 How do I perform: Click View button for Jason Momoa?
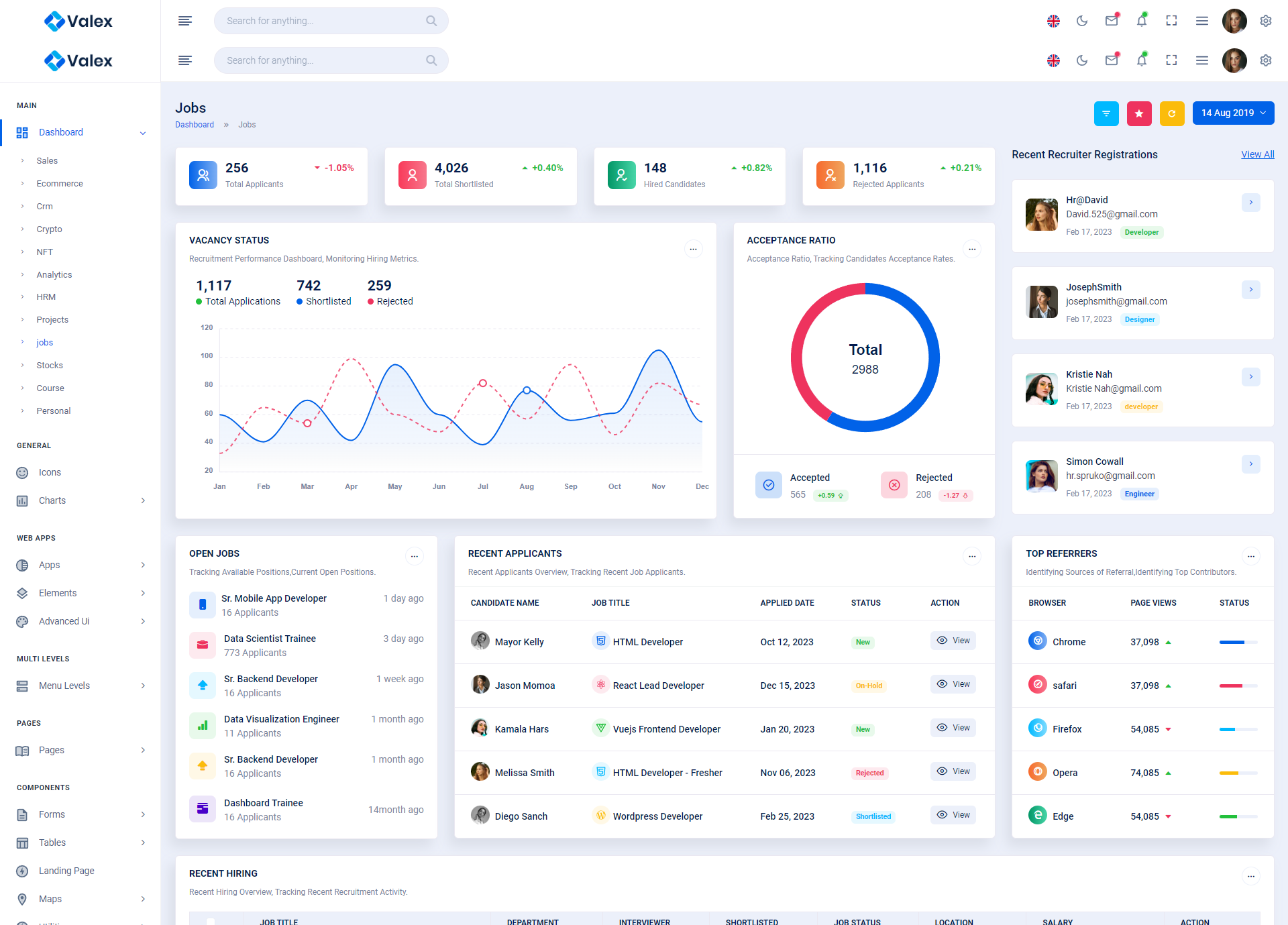pyautogui.click(x=953, y=684)
